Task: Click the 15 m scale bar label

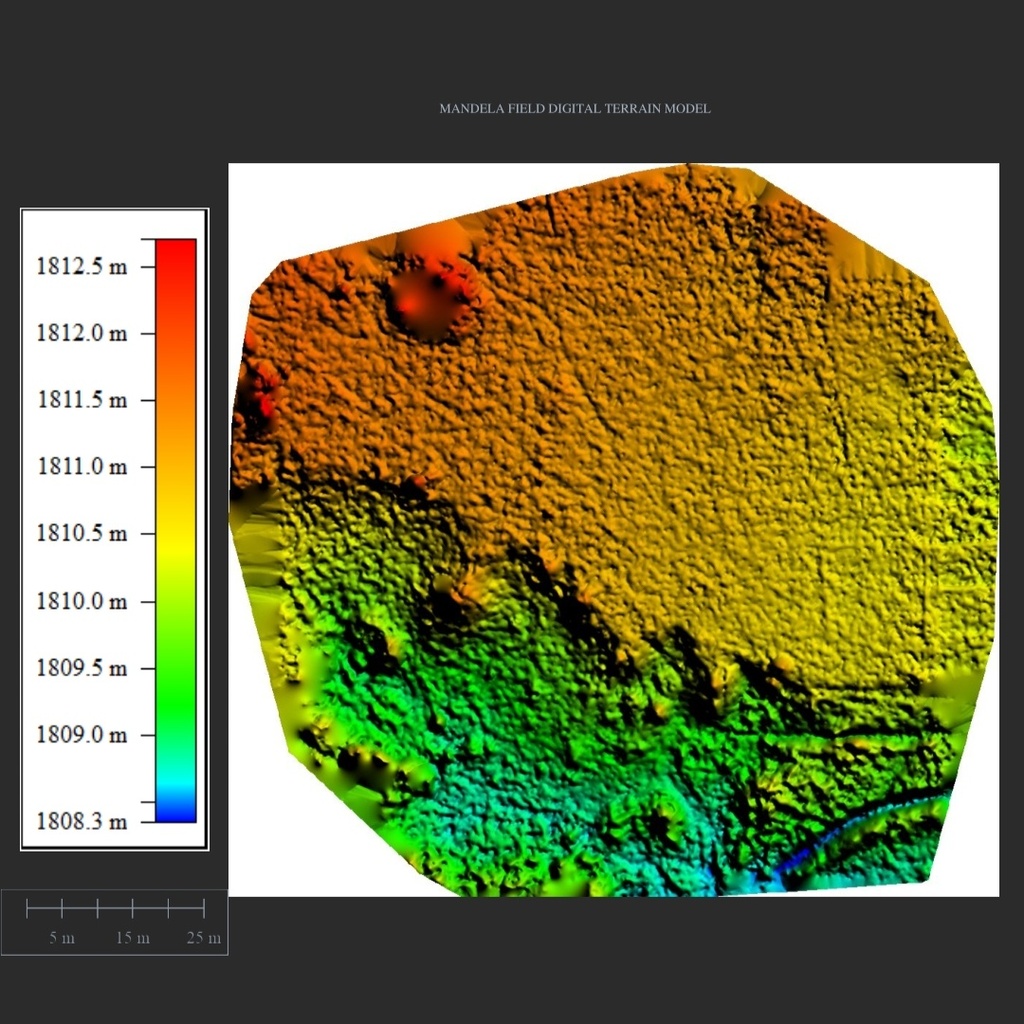Action: click(132, 938)
